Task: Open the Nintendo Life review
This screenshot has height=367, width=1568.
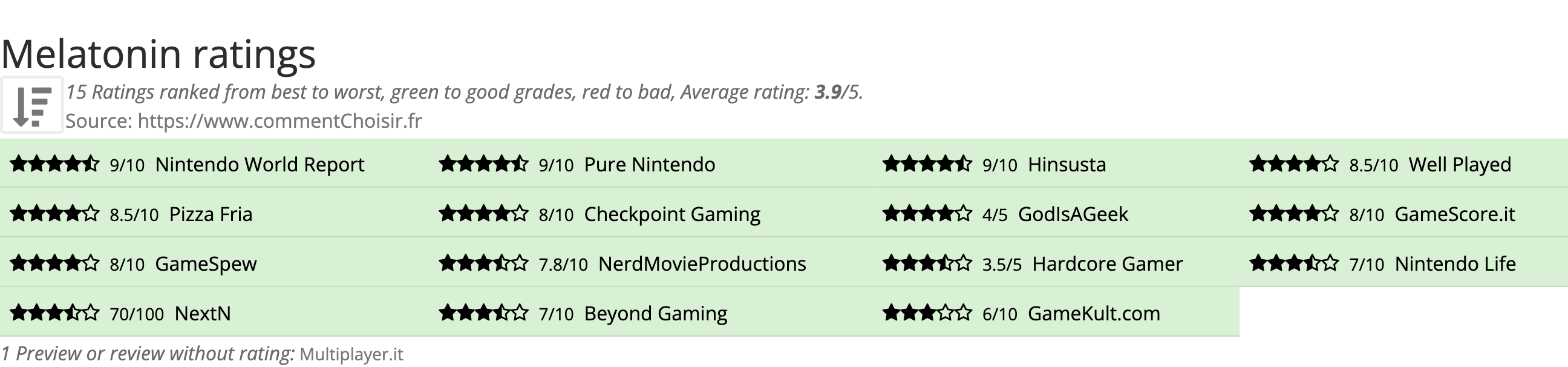Action: (1455, 263)
